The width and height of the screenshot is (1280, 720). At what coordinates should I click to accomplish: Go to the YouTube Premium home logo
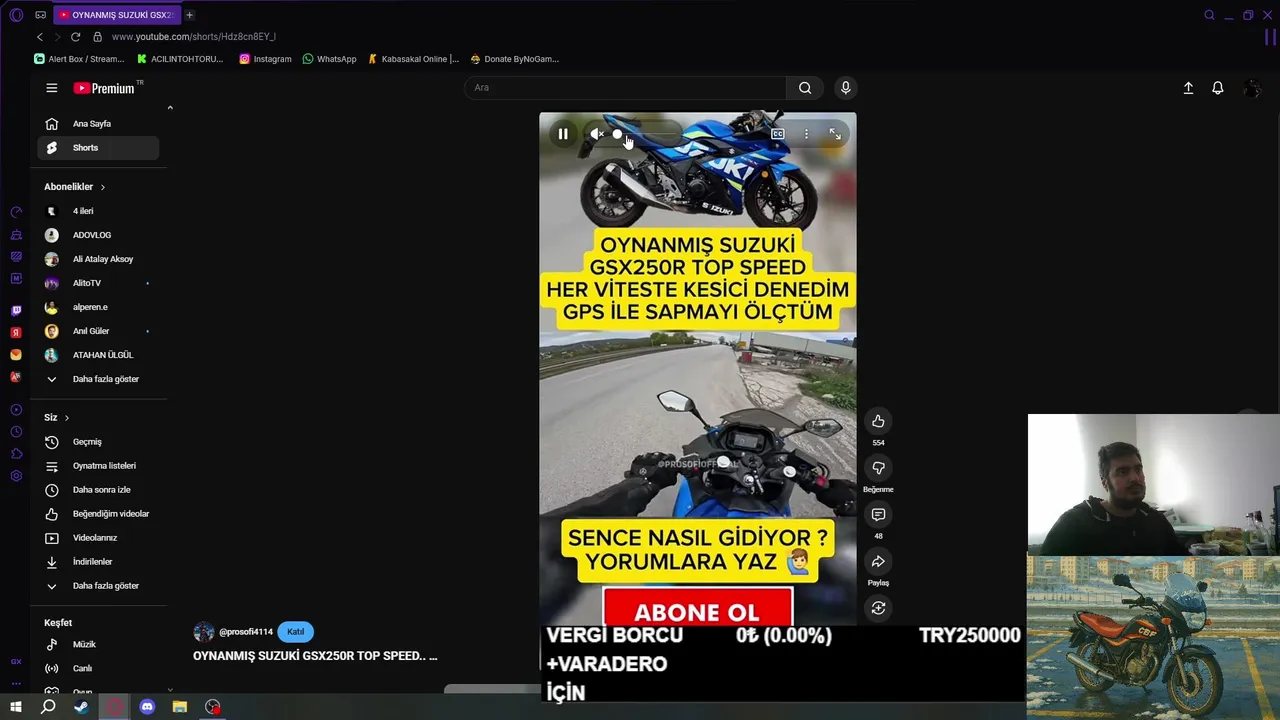(104, 88)
